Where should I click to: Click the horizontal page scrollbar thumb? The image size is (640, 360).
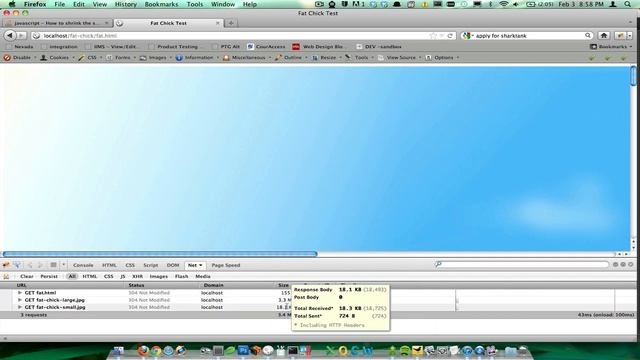pos(160,254)
